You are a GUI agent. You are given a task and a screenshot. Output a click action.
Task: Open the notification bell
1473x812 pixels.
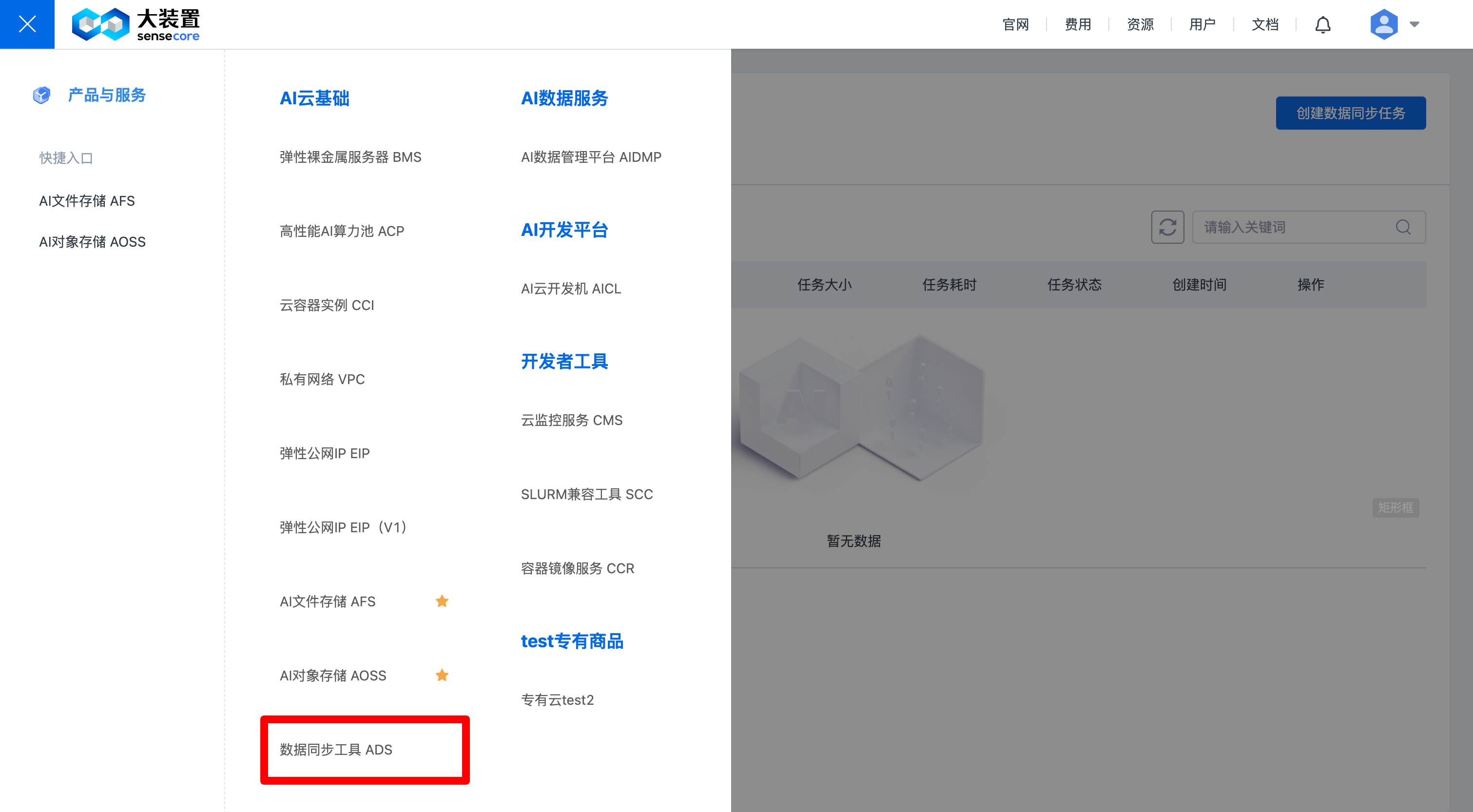pos(1322,24)
